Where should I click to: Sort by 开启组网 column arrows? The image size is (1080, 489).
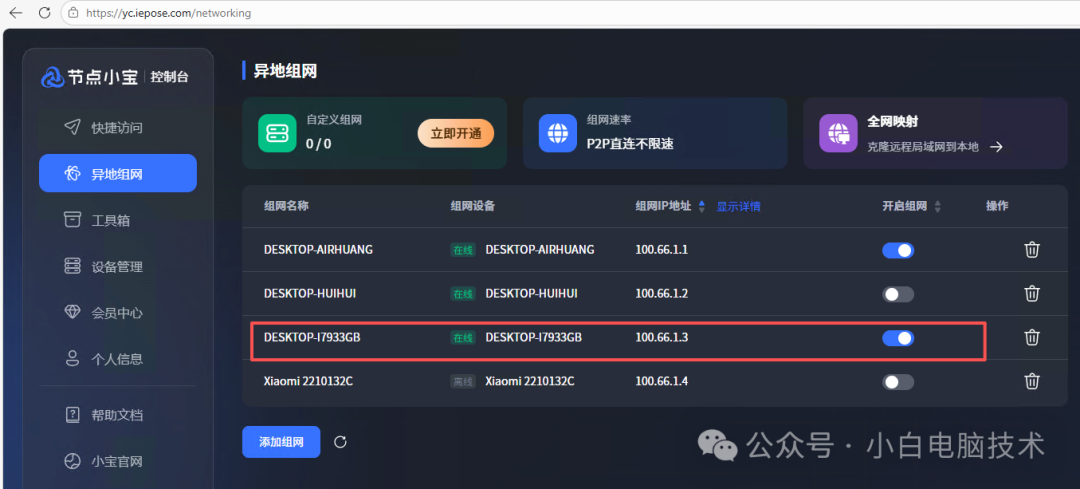(937, 206)
